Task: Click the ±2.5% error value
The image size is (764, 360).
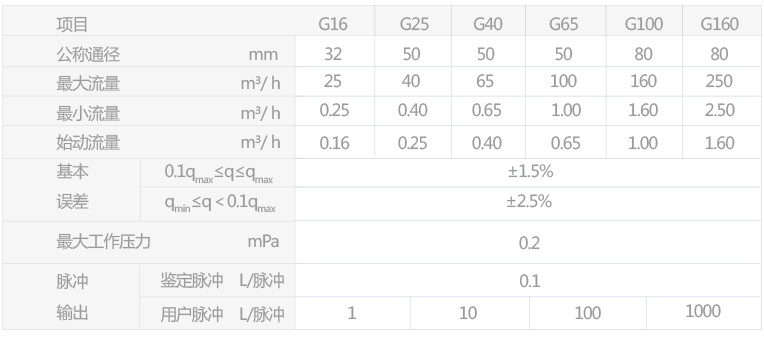Action: pos(529,201)
